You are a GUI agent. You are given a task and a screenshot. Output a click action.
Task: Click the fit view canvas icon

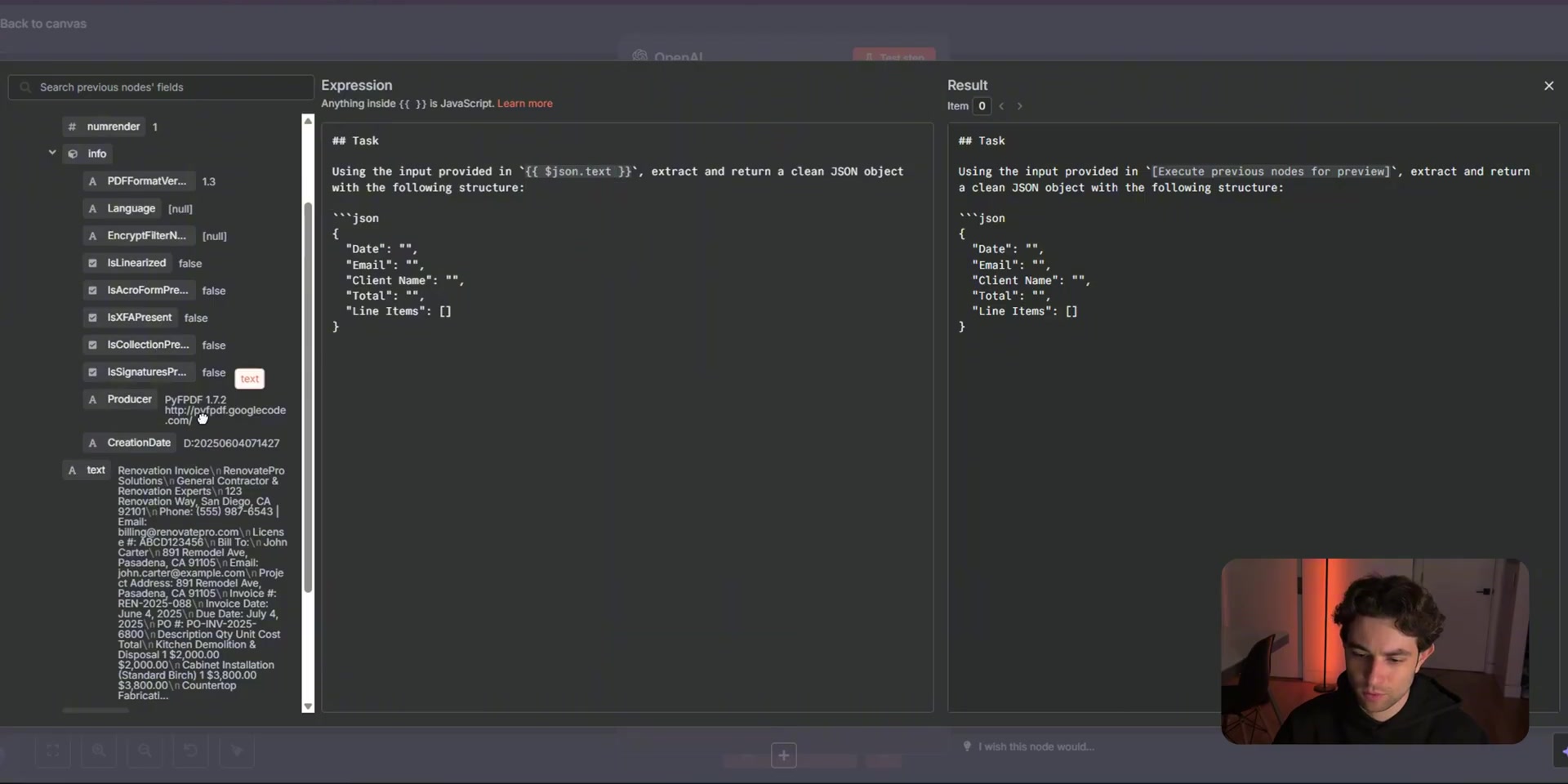click(53, 751)
